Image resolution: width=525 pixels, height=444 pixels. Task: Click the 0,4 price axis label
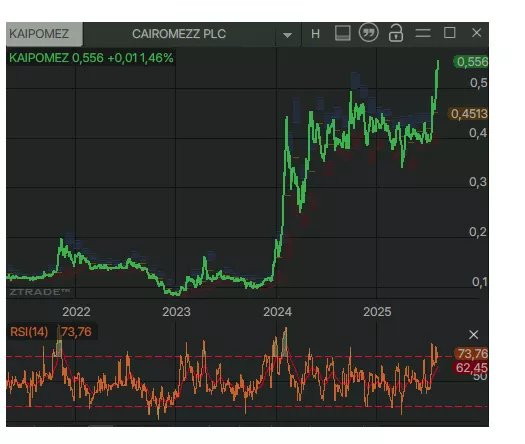[x=478, y=133]
